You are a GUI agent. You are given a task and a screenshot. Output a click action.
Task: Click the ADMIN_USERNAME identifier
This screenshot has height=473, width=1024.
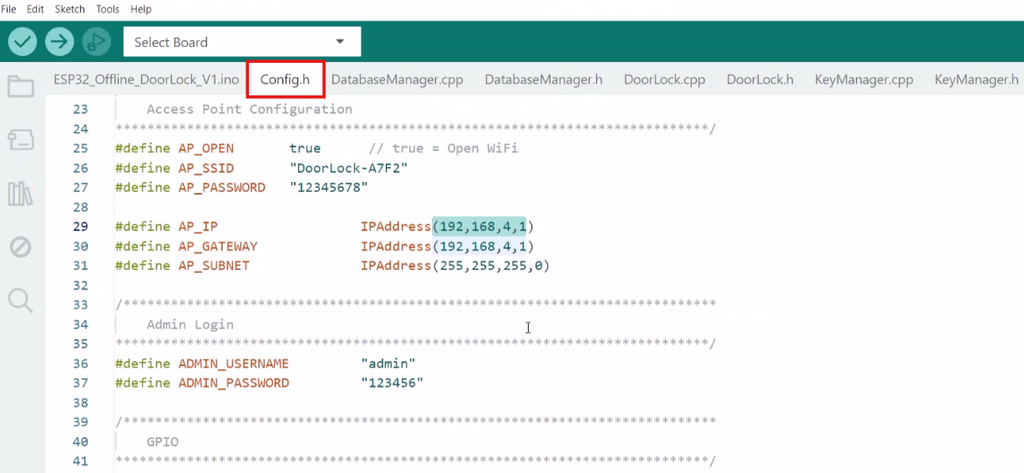point(233,363)
